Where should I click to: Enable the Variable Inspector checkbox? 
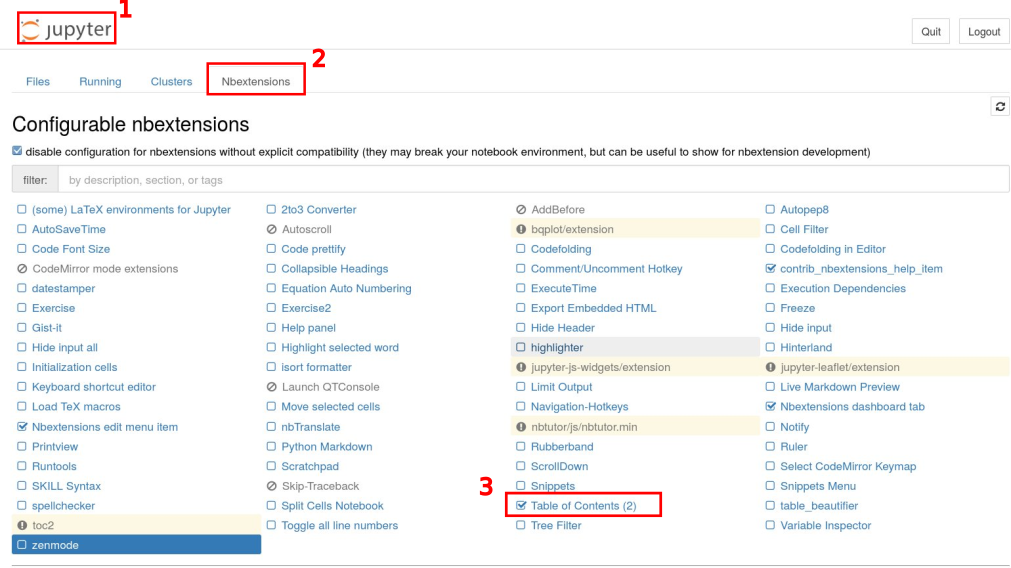click(x=770, y=525)
